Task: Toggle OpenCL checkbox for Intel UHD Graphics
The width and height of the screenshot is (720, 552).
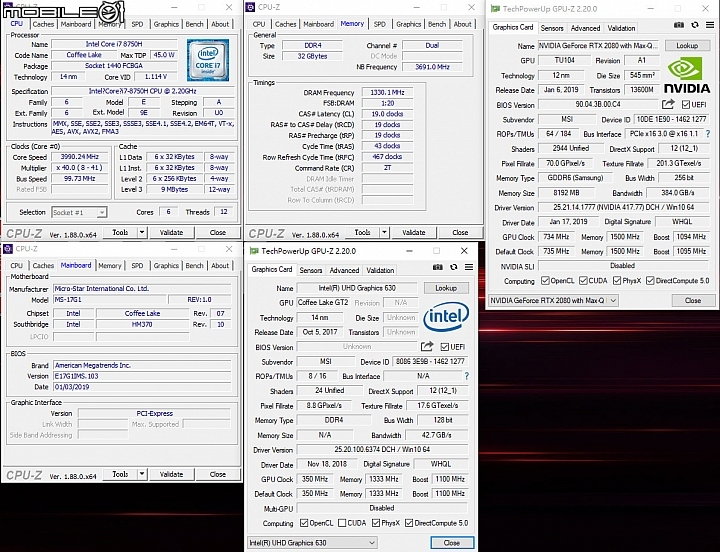Action: coord(304,523)
